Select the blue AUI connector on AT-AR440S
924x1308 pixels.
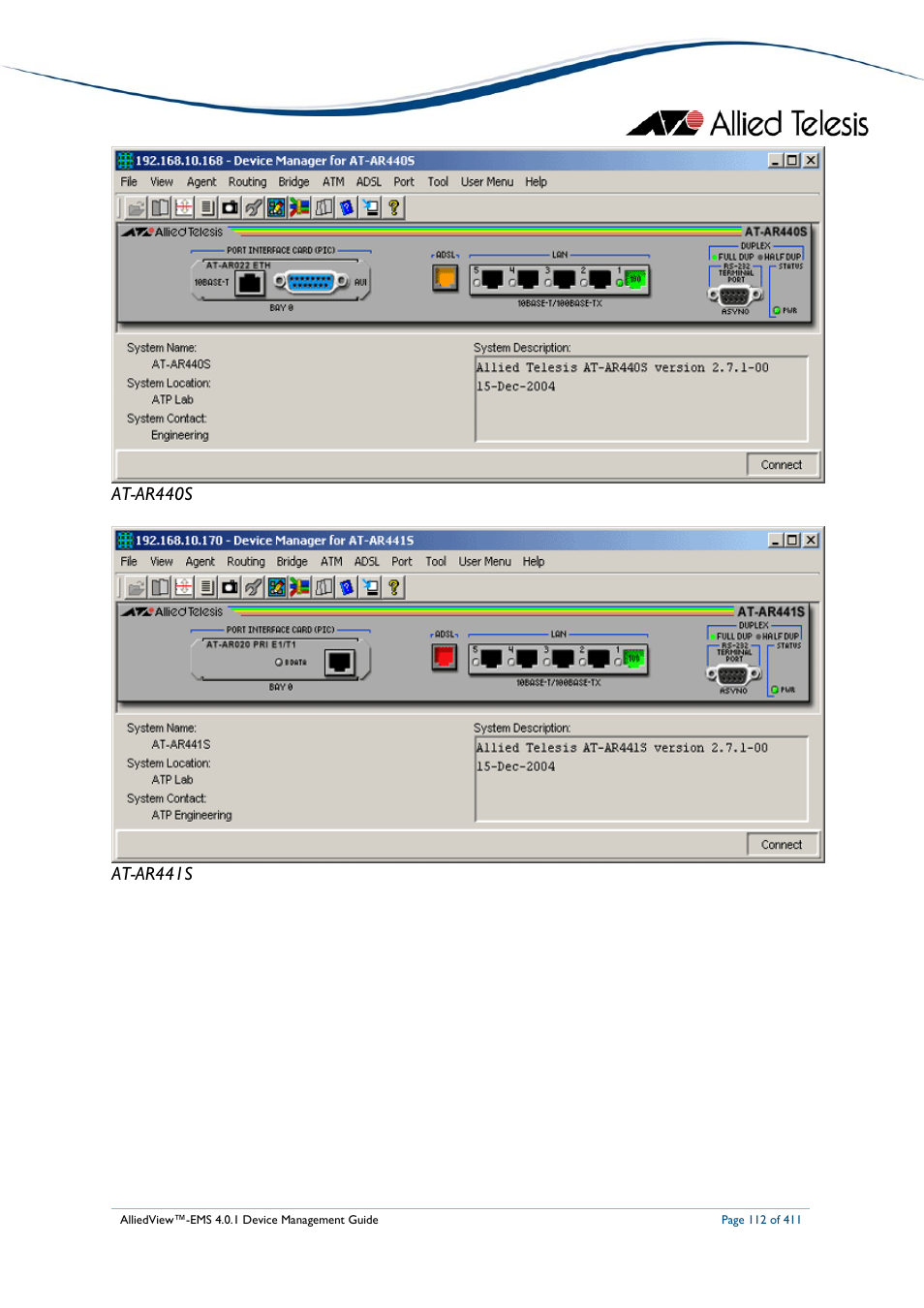(311, 282)
